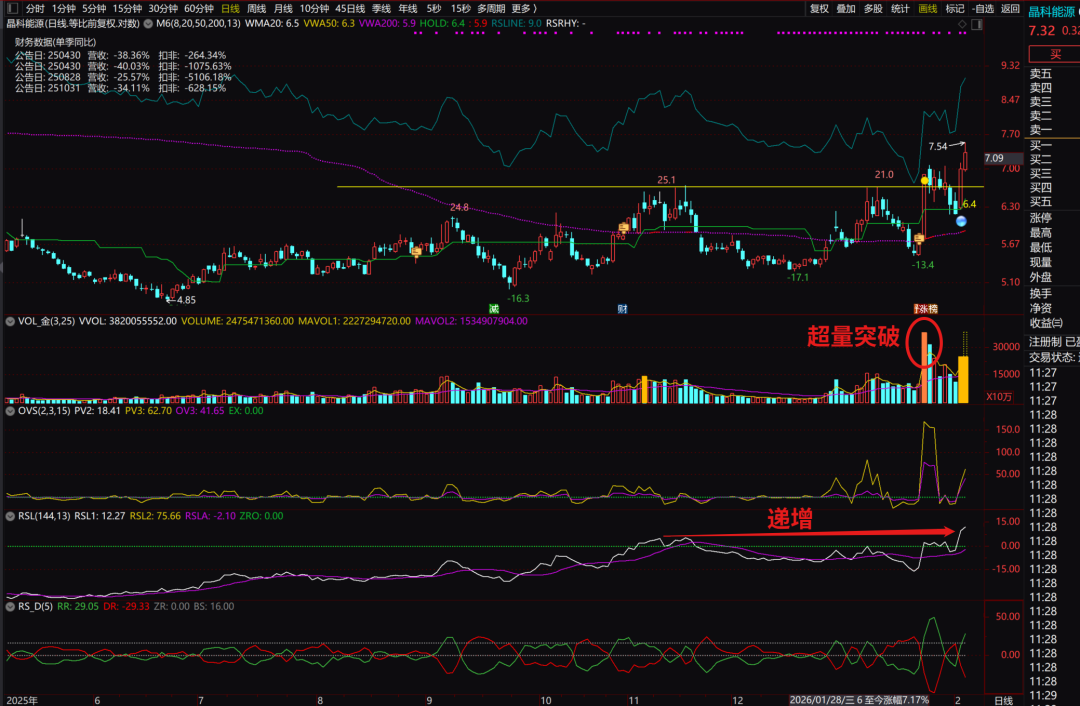Click 交易状态 label in quote panel
This screenshot has height=706, width=1080.
(x=1052, y=357)
